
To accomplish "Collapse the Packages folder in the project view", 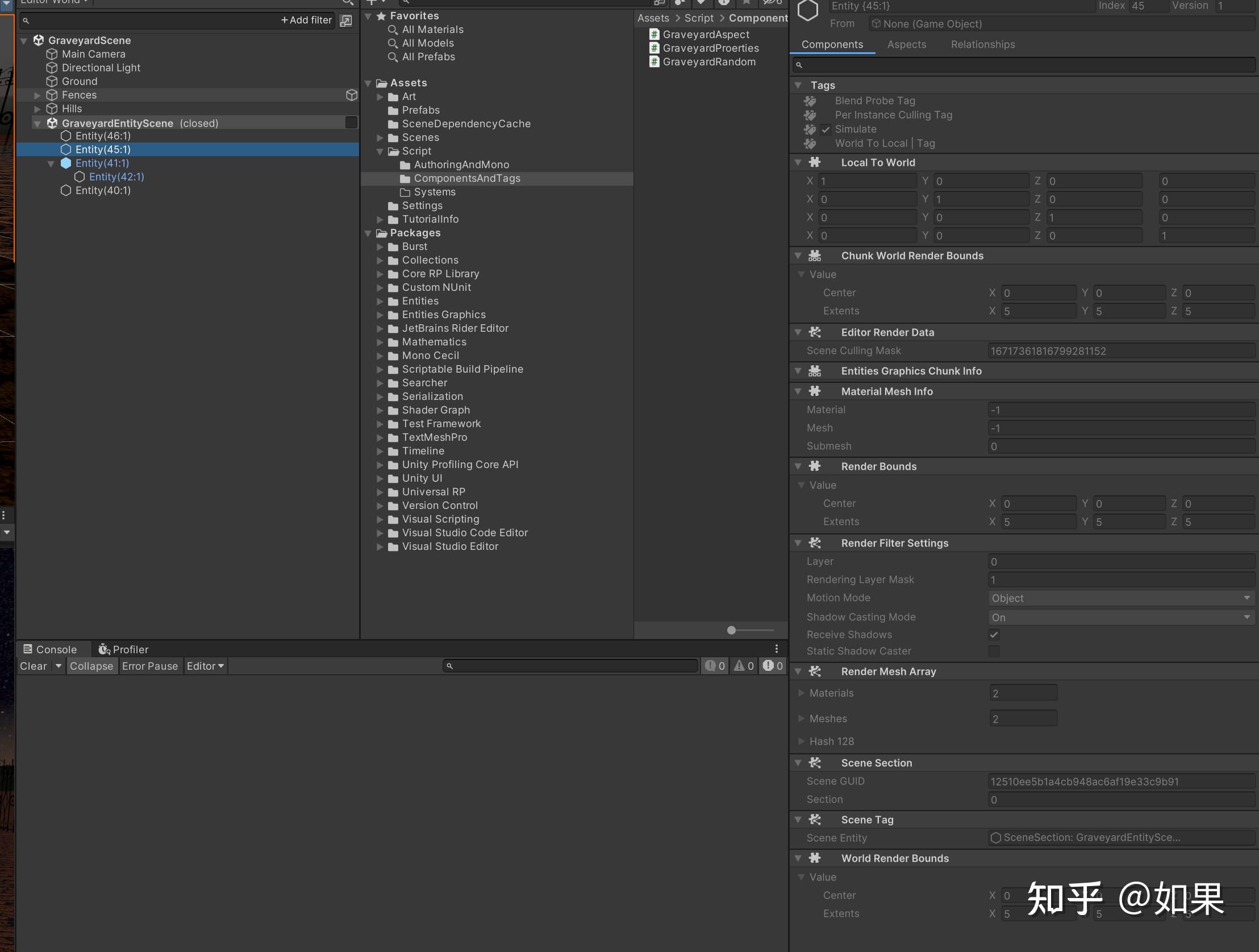I will [368, 233].
